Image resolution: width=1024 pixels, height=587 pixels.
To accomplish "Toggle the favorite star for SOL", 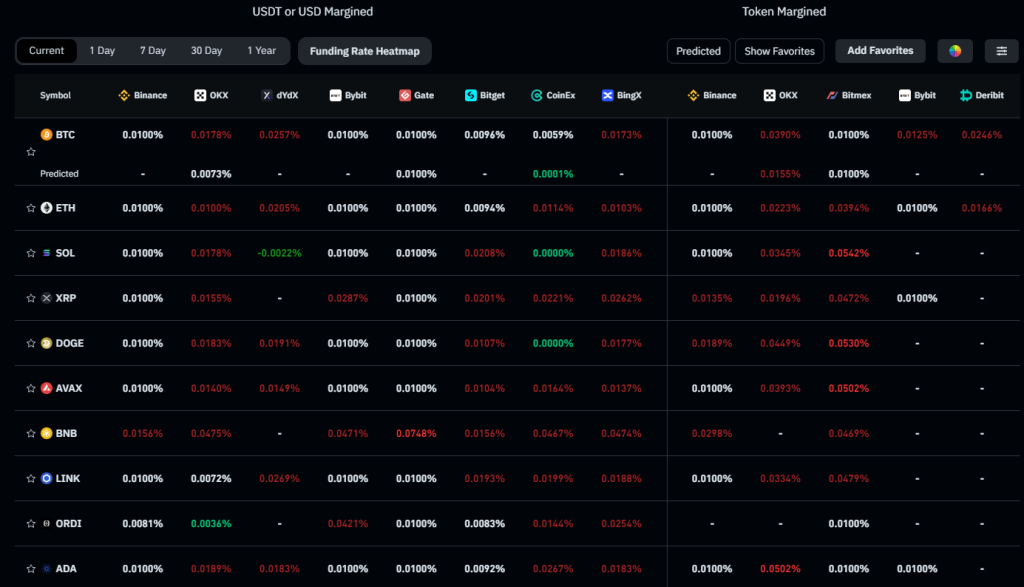I will [x=31, y=253].
